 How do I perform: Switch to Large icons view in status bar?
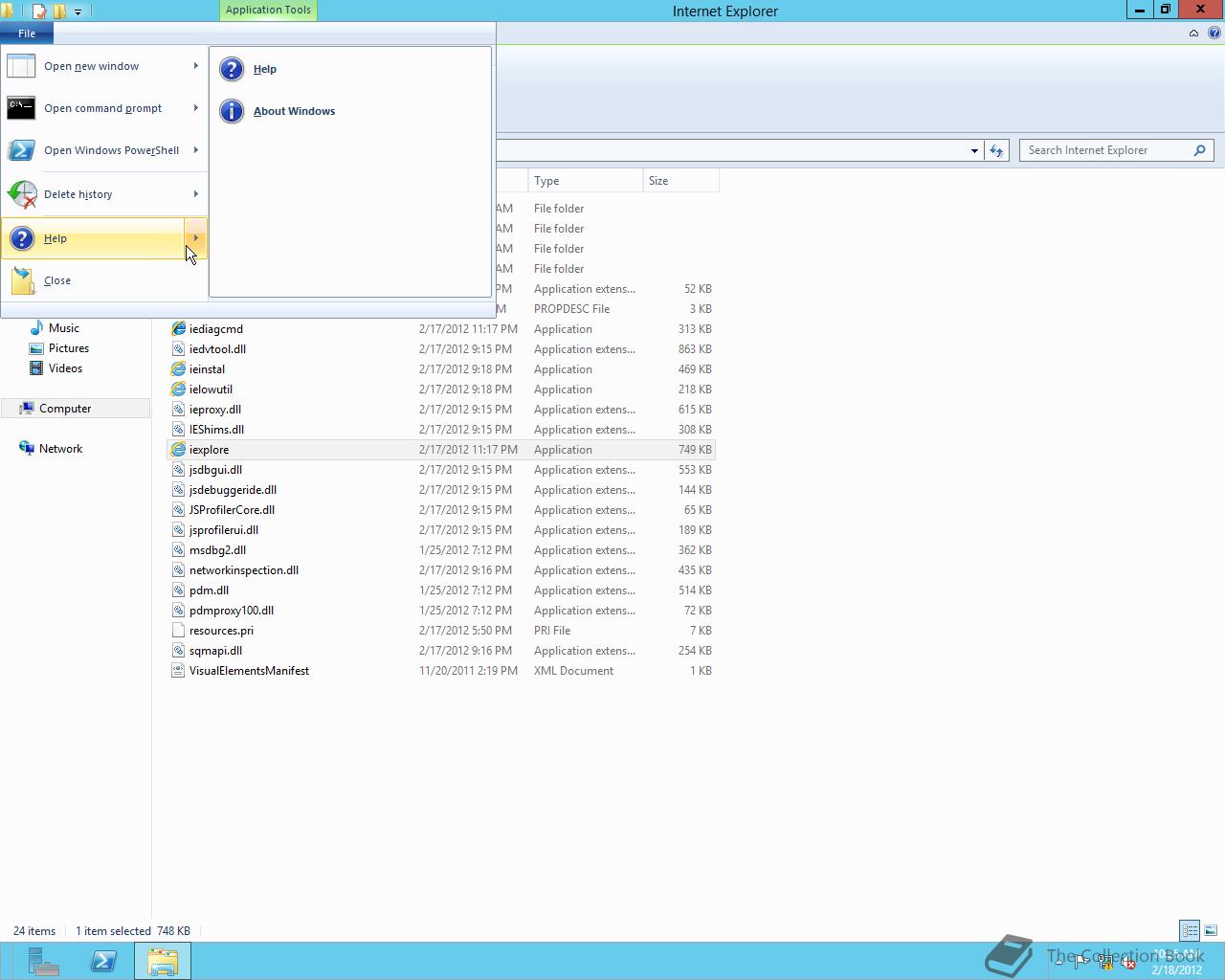(1211, 930)
